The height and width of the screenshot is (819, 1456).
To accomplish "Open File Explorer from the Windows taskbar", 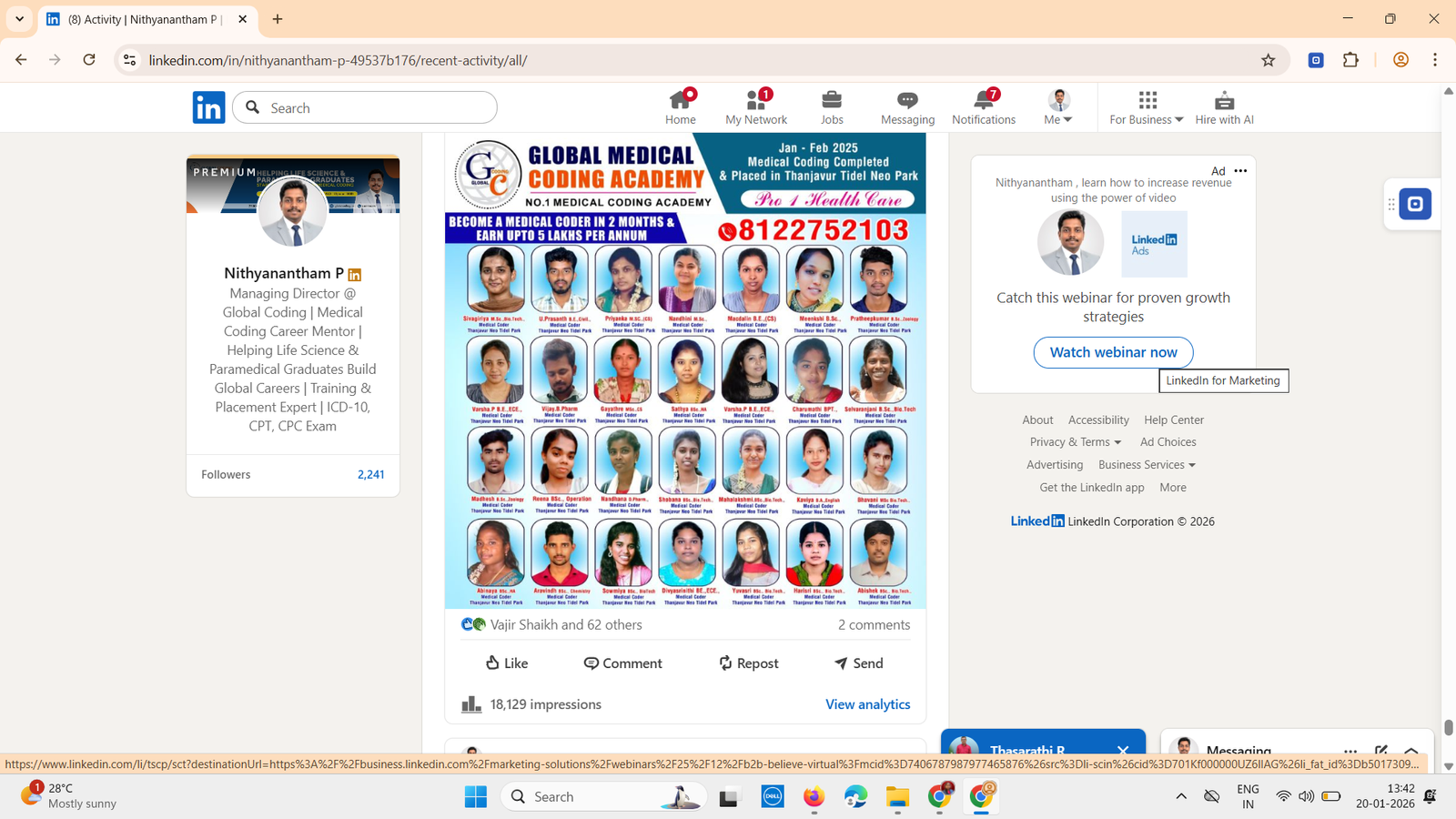I will pyautogui.click(x=897, y=797).
